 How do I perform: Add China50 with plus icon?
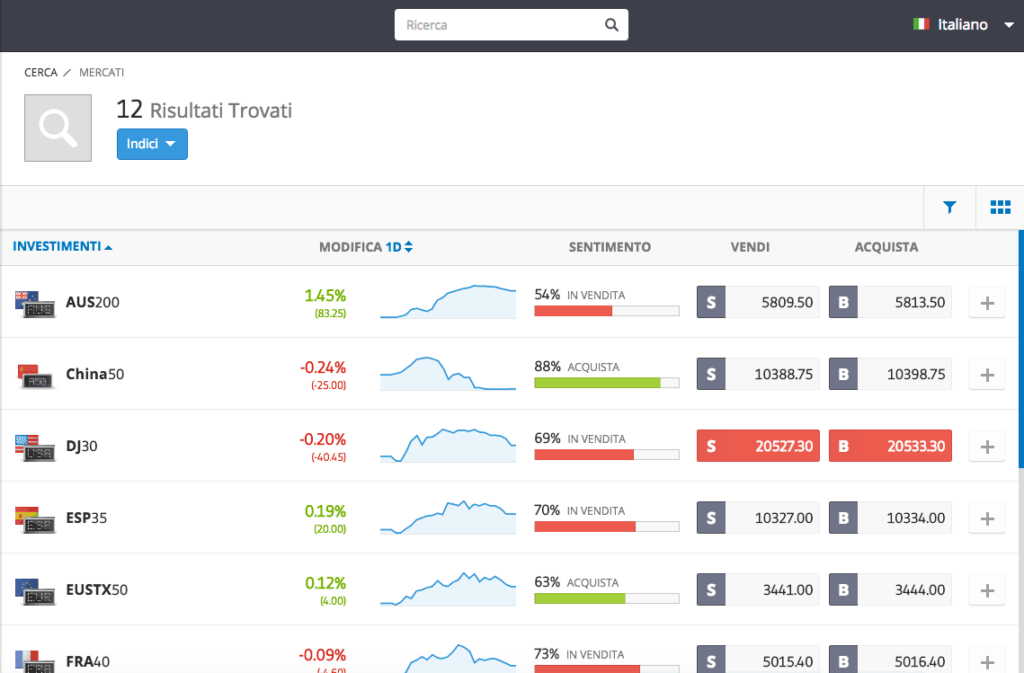point(987,375)
